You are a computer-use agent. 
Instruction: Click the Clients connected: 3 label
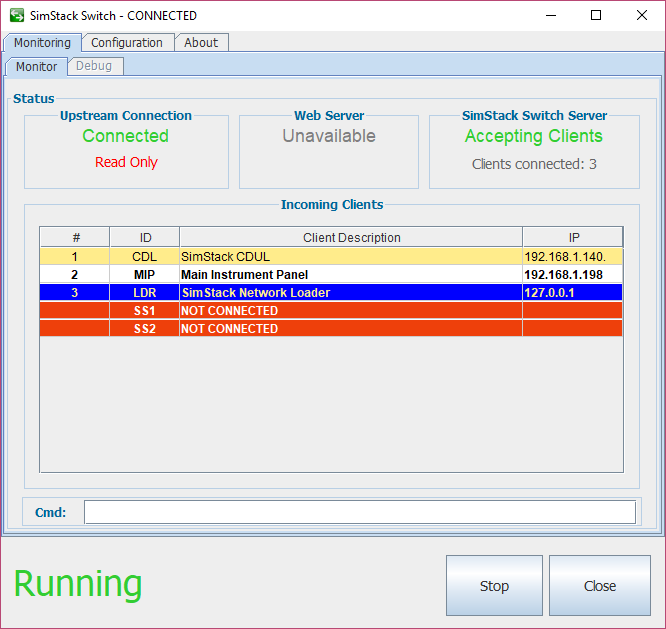534,164
